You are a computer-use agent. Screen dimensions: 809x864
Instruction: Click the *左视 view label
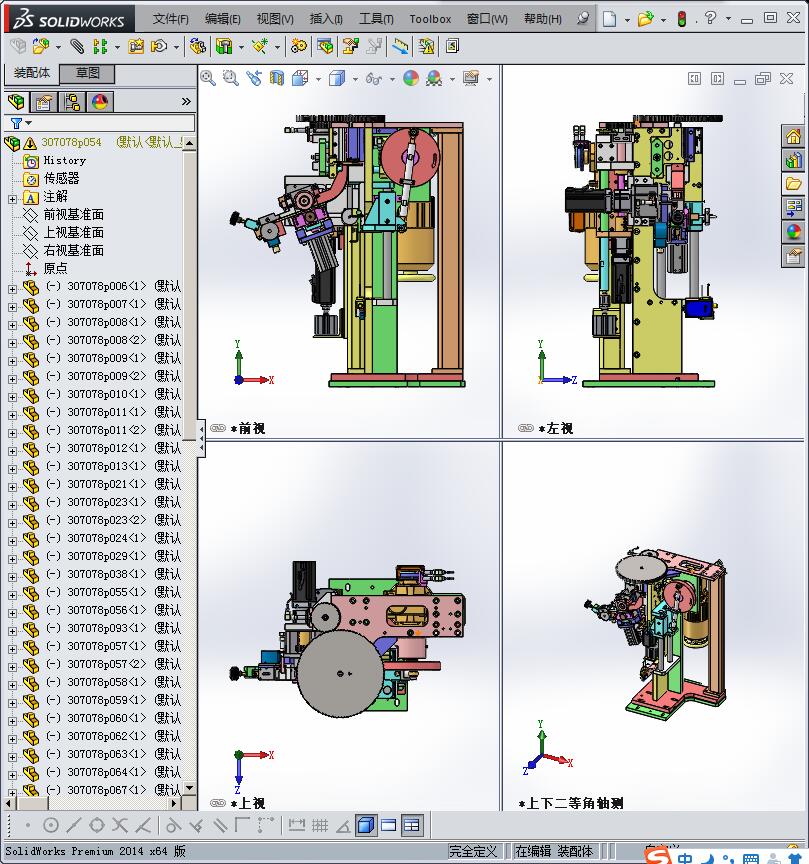(x=555, y=428)
